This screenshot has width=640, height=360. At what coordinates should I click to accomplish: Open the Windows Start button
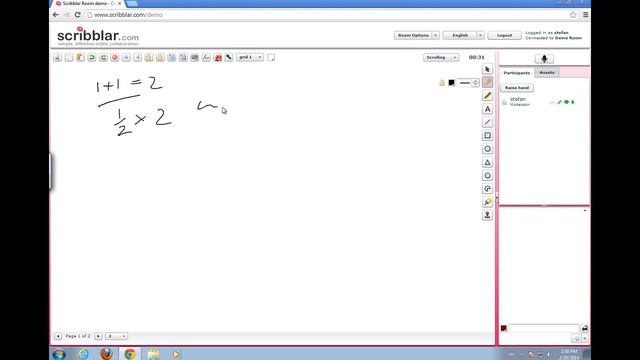click(x=59, y=354)
